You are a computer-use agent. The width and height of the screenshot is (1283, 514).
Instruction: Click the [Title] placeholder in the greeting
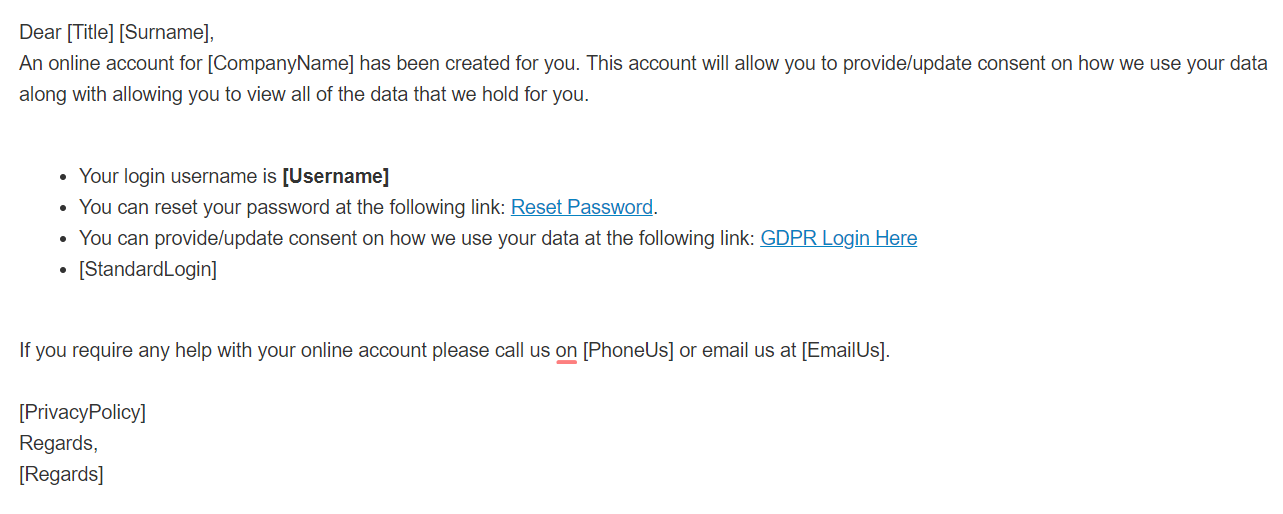click(x=90, y=32)
